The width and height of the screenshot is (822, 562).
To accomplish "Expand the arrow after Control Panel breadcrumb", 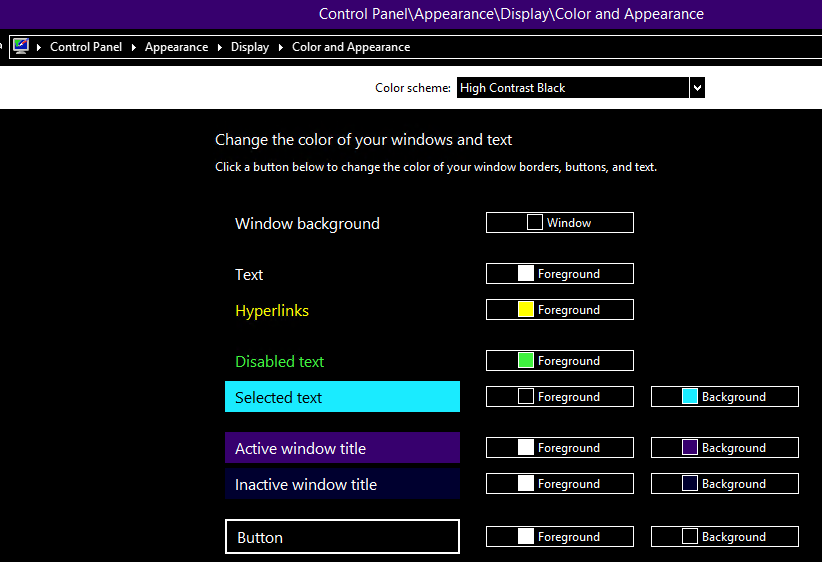I will tap(134, 47).
